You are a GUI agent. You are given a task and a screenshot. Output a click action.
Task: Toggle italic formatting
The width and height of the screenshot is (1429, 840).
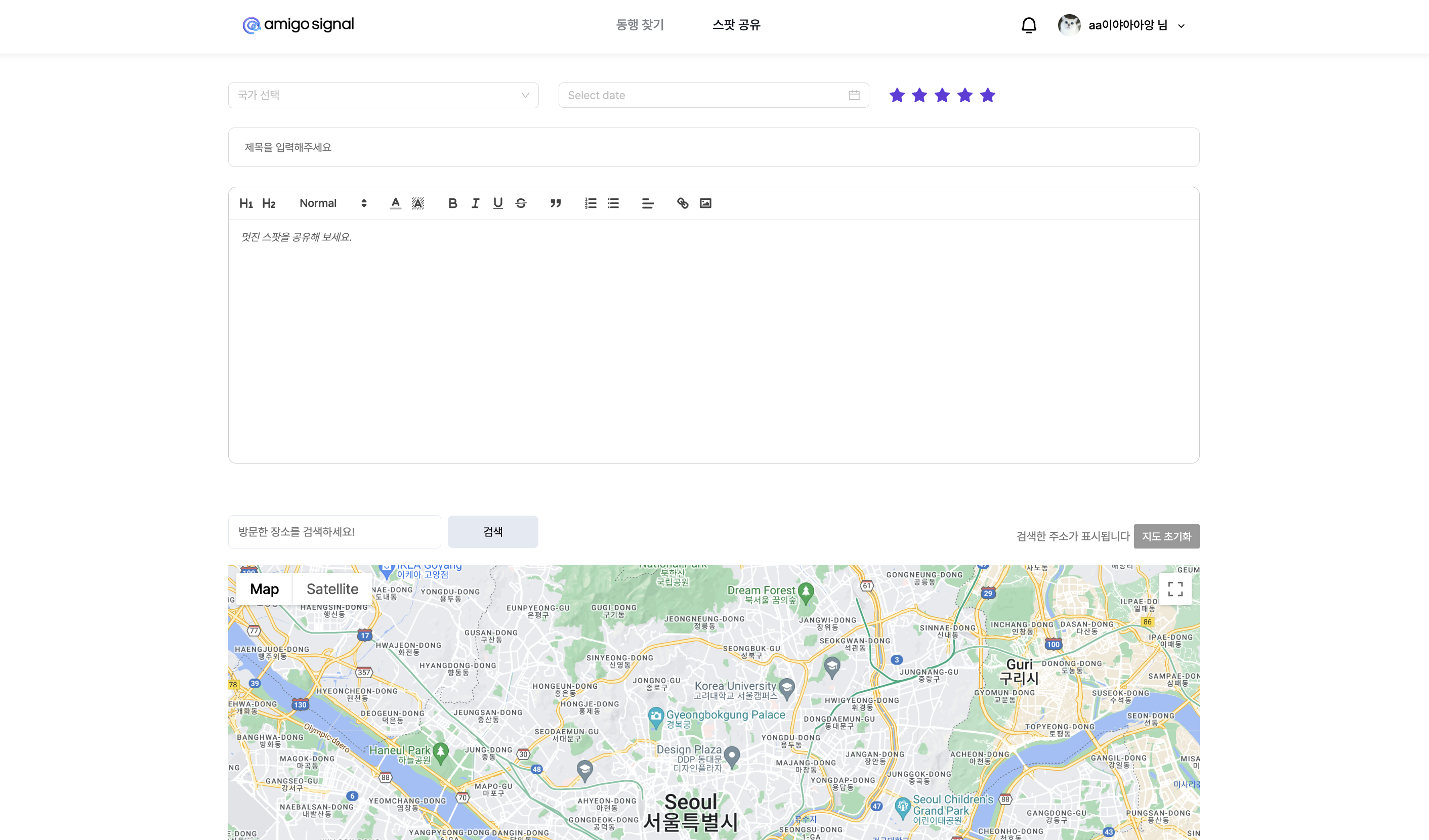click(x=475, y=203)
